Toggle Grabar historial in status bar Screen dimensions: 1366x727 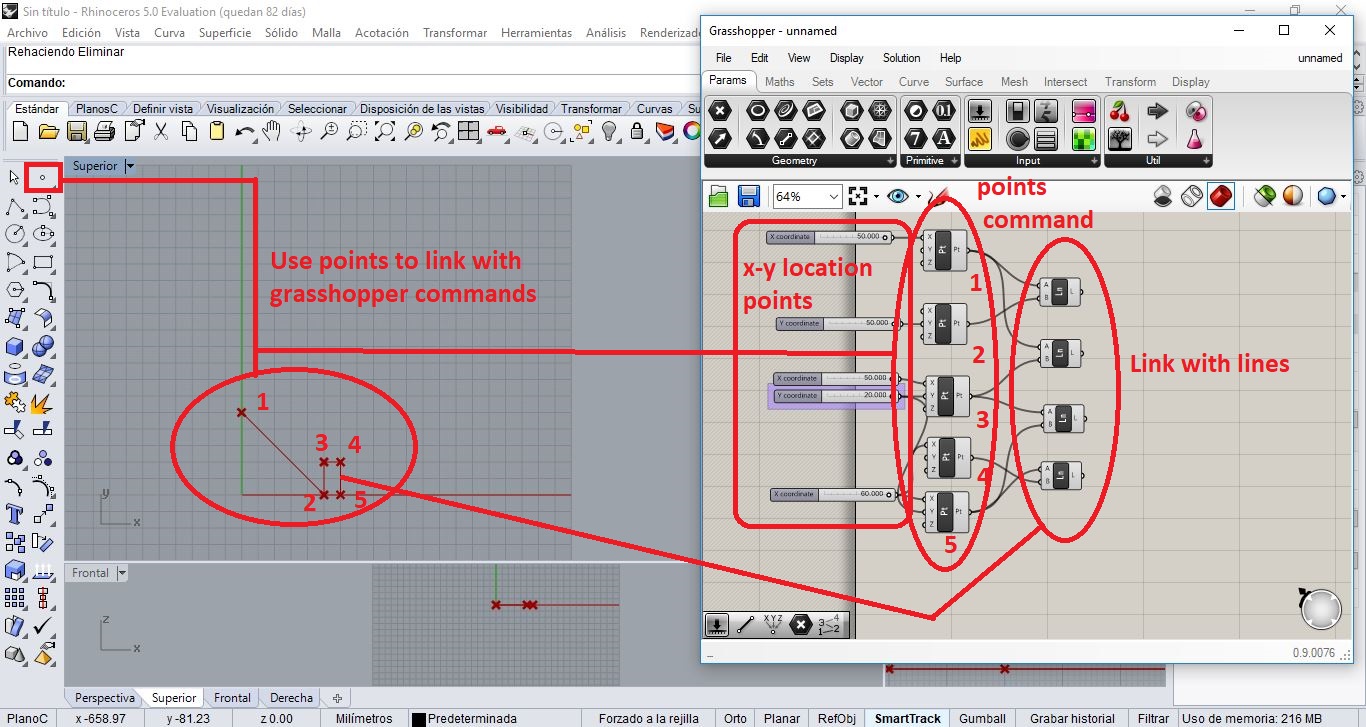coord(1072,718)
